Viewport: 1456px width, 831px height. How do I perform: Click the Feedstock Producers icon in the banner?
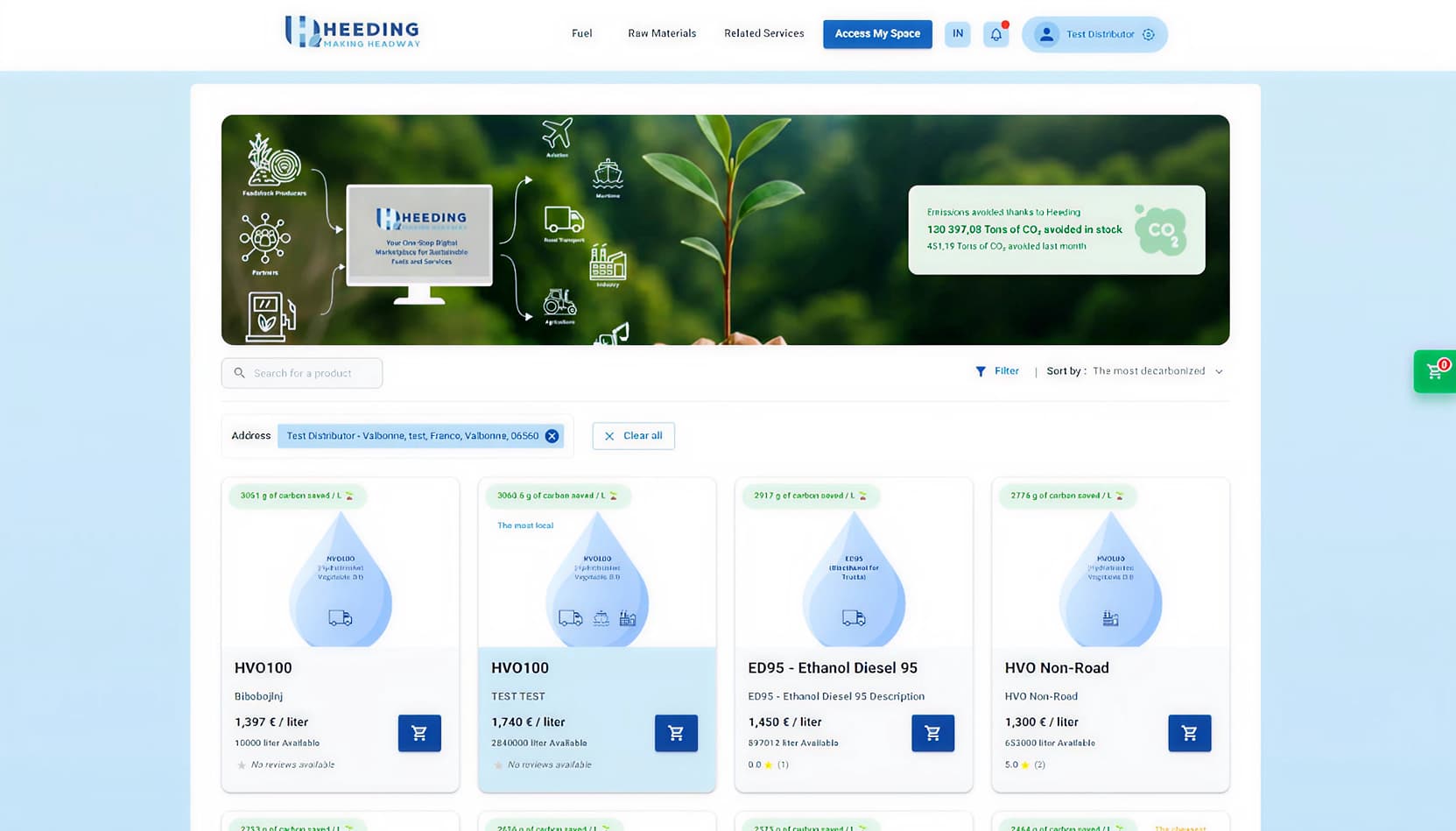point(274,160)
